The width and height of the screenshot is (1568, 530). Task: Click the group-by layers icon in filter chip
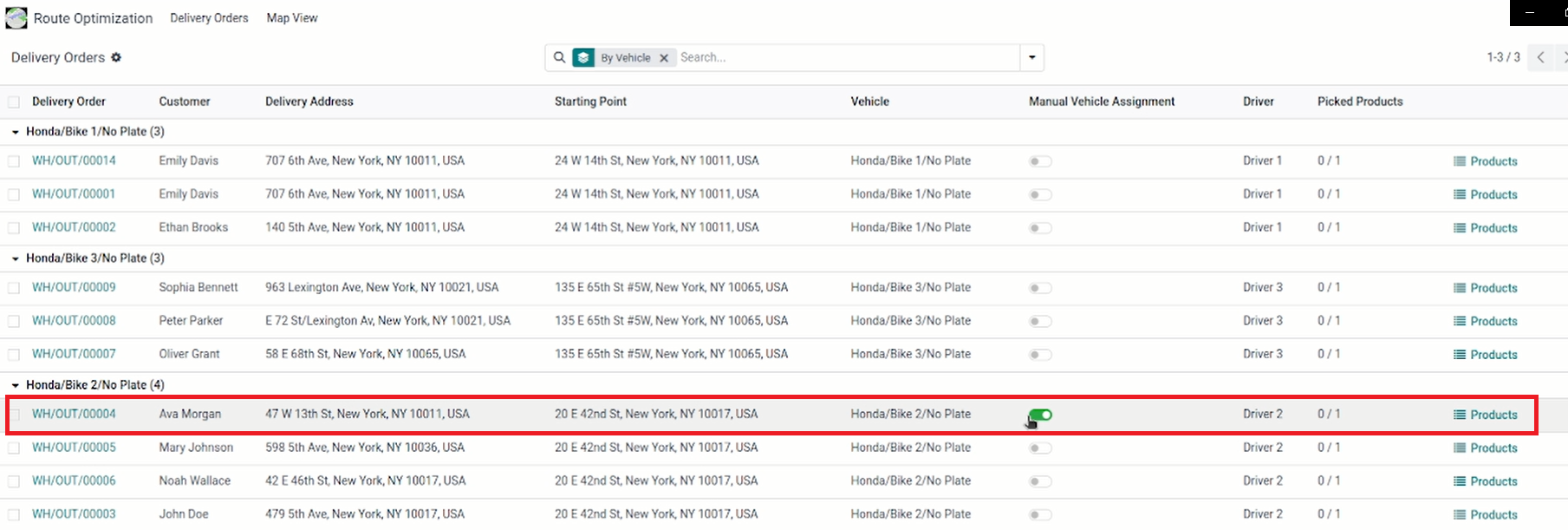click(583, 57)
